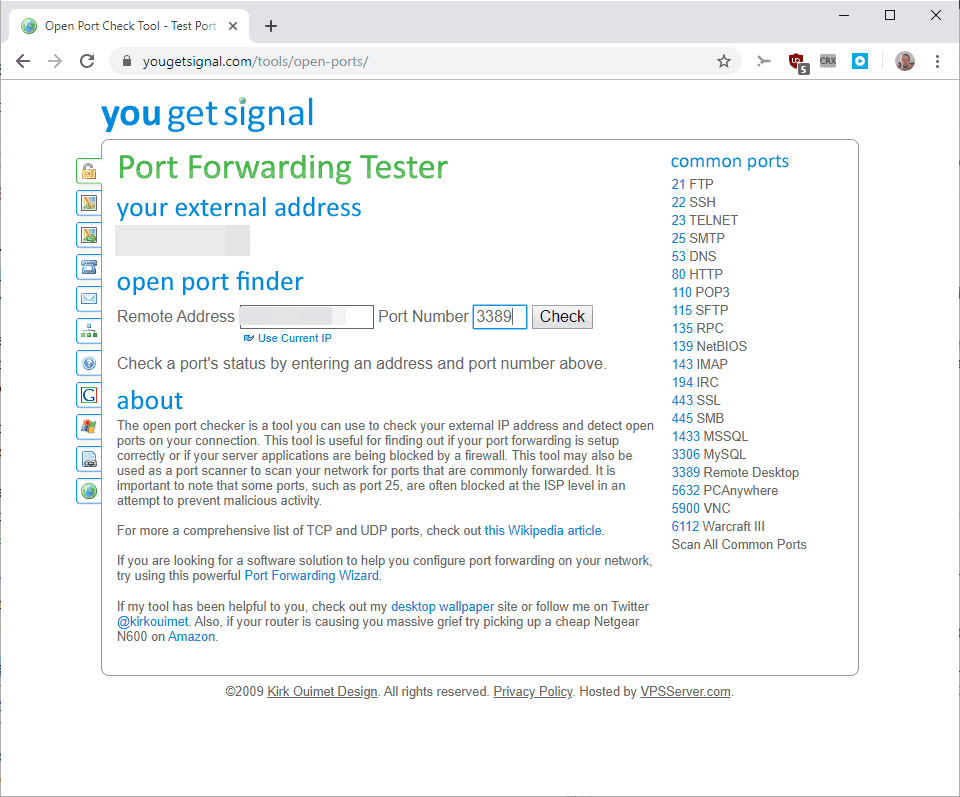Viewport: 960px width, 797px height.
Task: Reload the page with the refresh icon
Action: click(x=86, y=61)
